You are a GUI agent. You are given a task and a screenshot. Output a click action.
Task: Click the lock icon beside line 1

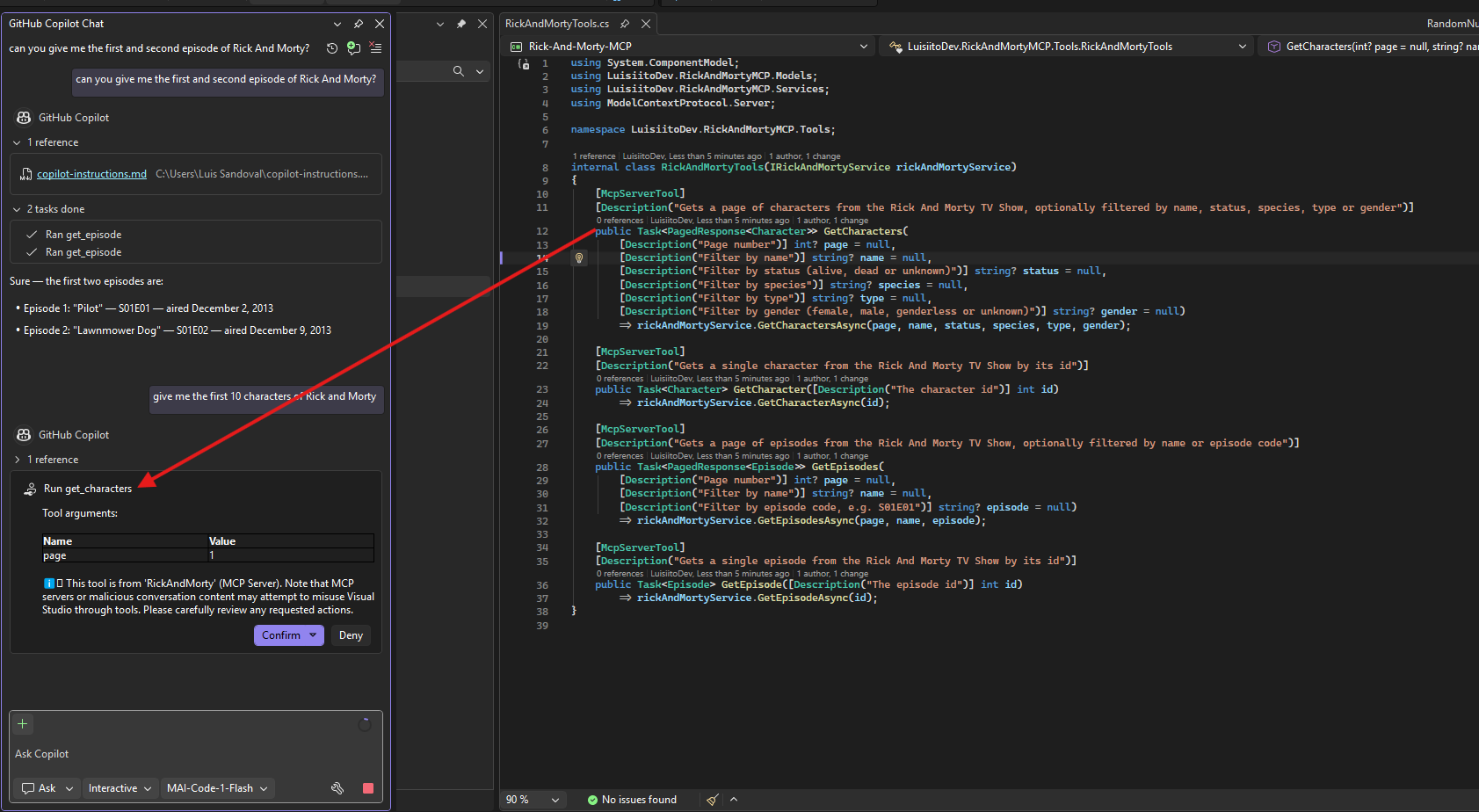[525, 64]
